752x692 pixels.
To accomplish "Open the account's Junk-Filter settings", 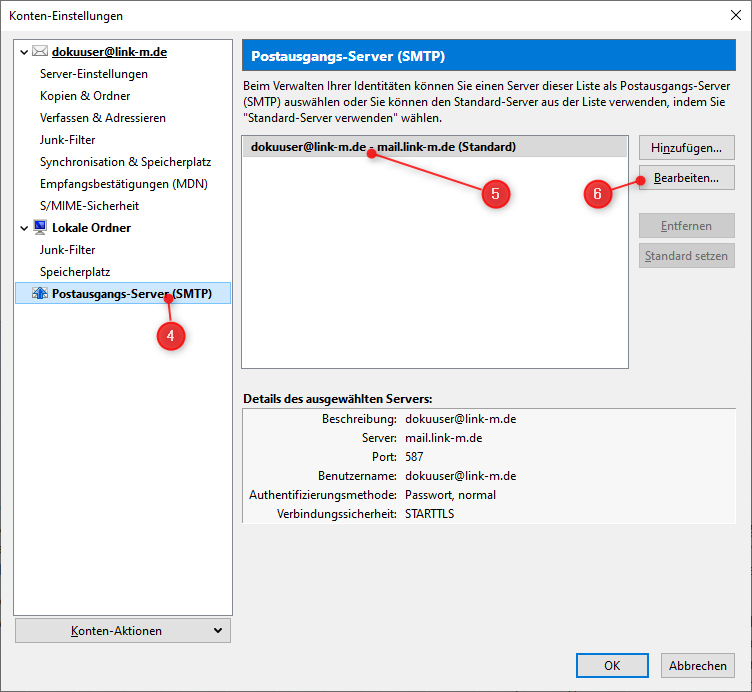I will (x=68, y=140).
